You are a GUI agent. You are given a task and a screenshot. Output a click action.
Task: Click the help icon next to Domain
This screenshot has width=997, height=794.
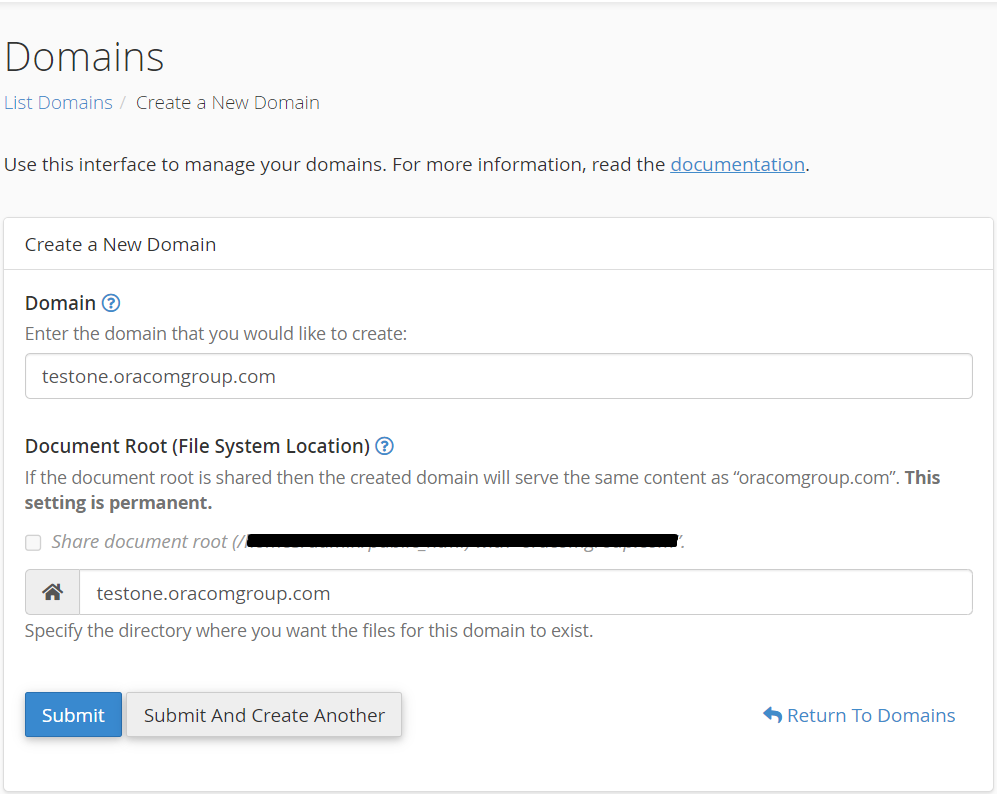(111, 303)
